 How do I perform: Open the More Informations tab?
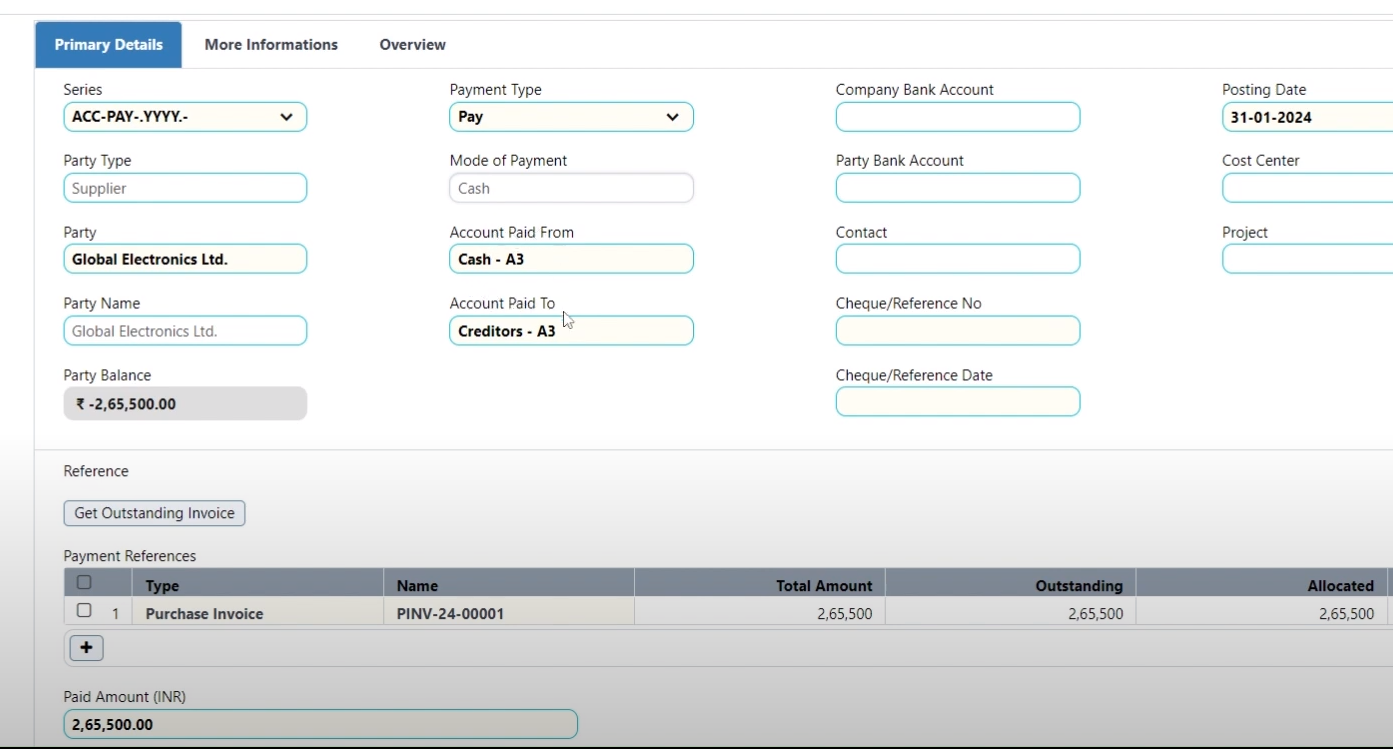pyautogui.click(x=271, y=45)
